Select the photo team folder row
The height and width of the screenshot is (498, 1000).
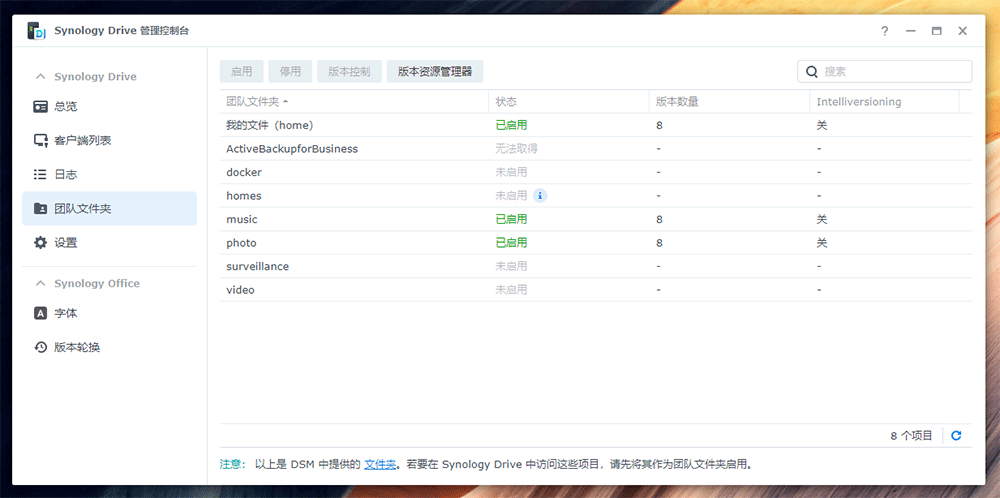[x=242, y=243]
